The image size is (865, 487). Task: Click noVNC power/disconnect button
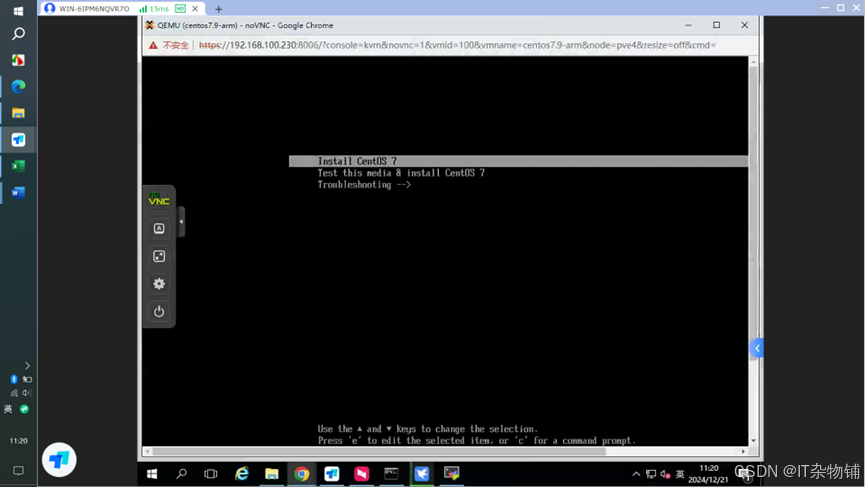click(159, 311)
